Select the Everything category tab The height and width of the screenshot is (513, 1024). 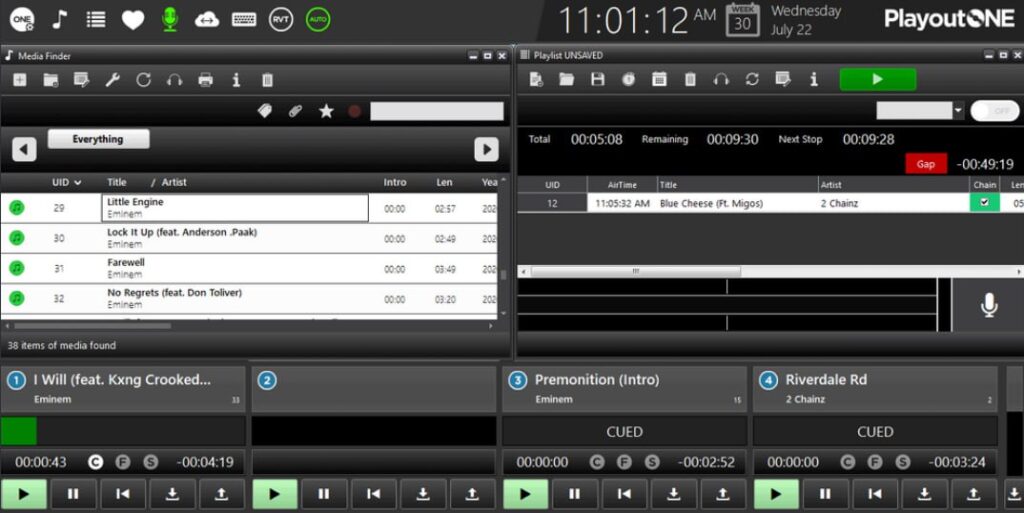[99, 139]
